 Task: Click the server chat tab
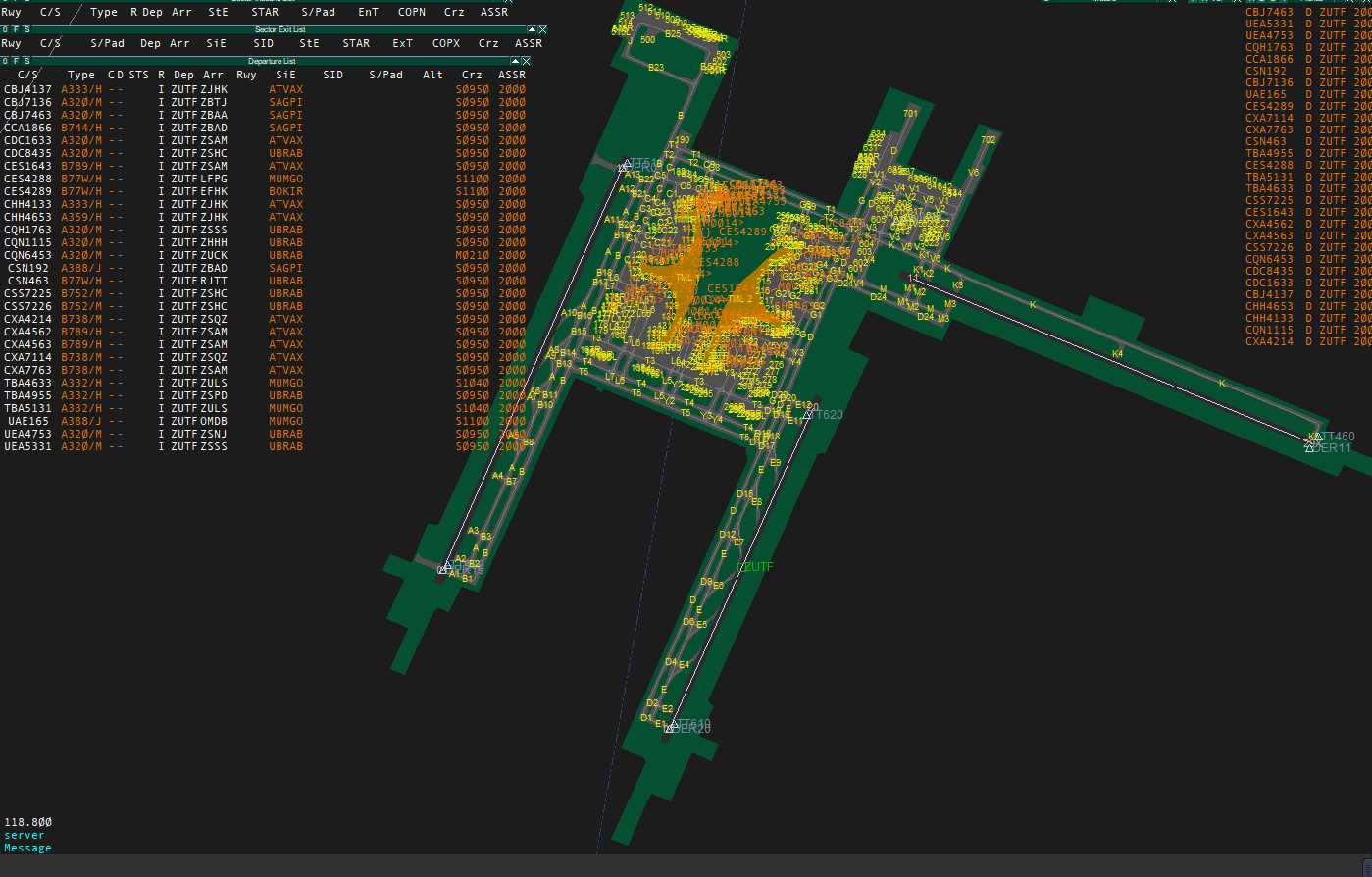pos(25,835)
